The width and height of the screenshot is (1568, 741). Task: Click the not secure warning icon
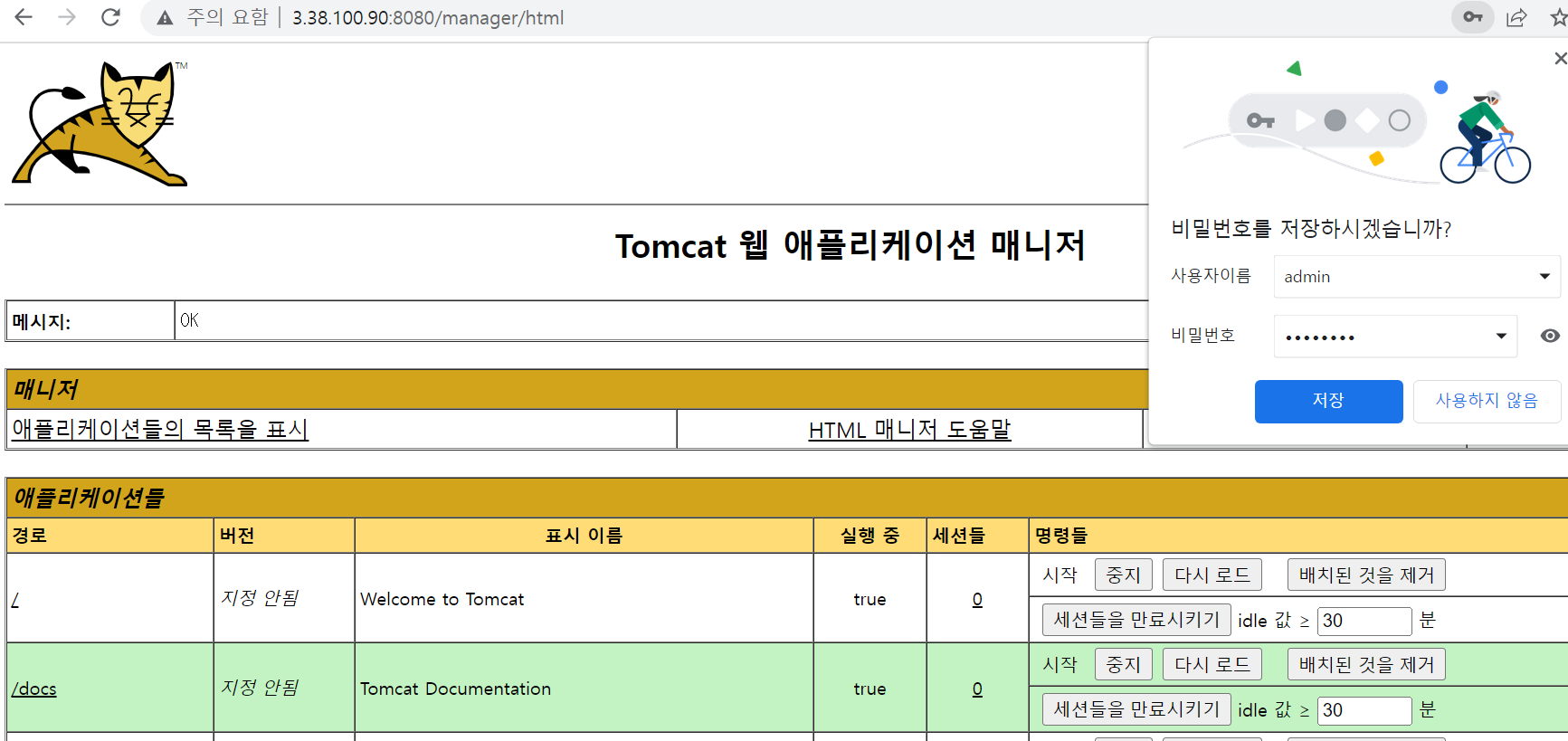click(165, 18)
